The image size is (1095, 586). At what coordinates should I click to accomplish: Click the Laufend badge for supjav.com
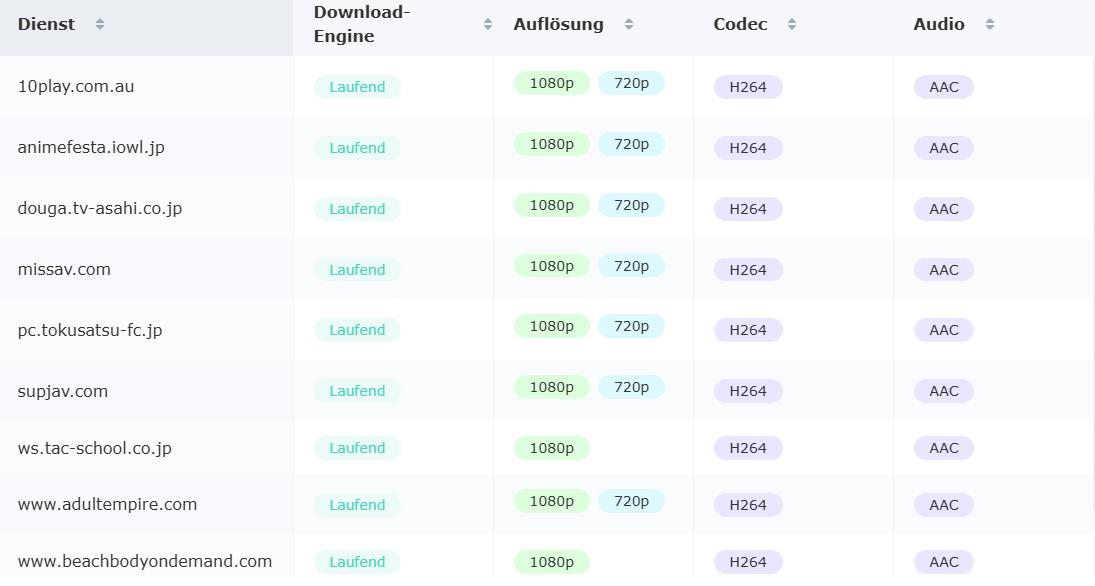tap(357, 391)
